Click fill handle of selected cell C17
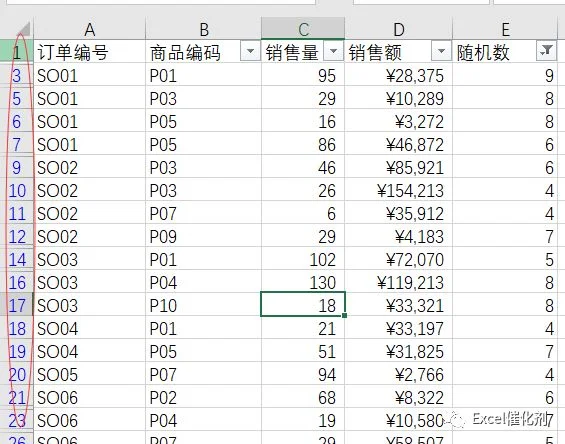565x444 pixels. coord(344,315)
